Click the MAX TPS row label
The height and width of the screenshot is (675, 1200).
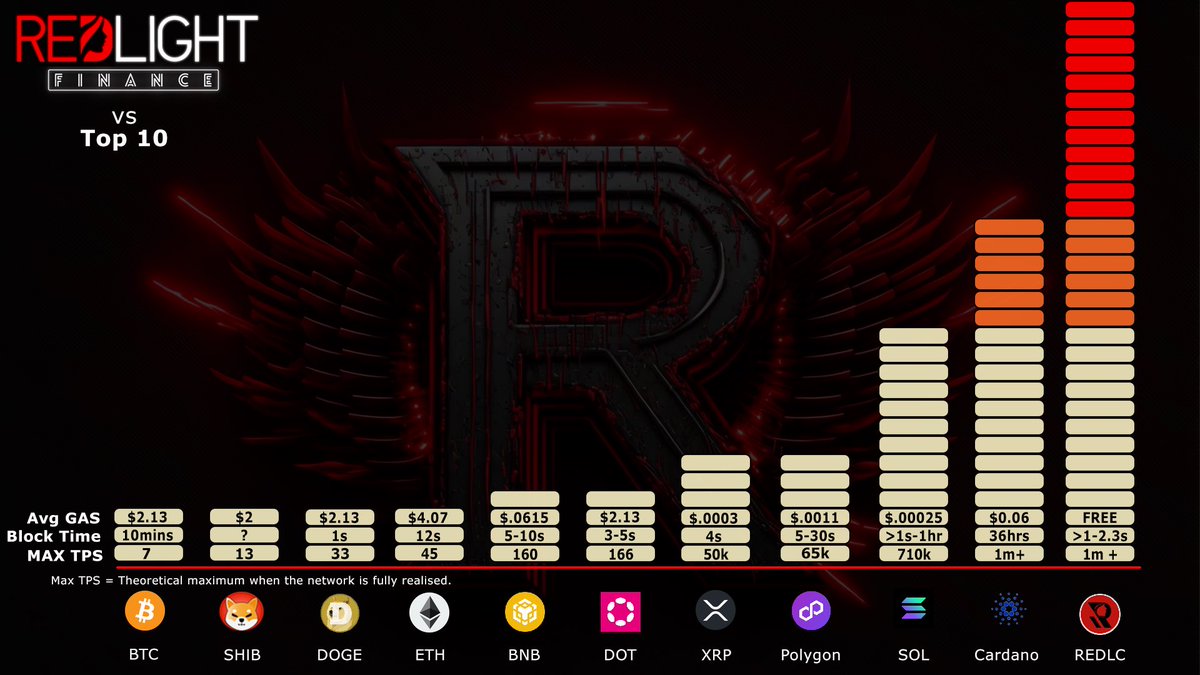(x=65, y=554)
